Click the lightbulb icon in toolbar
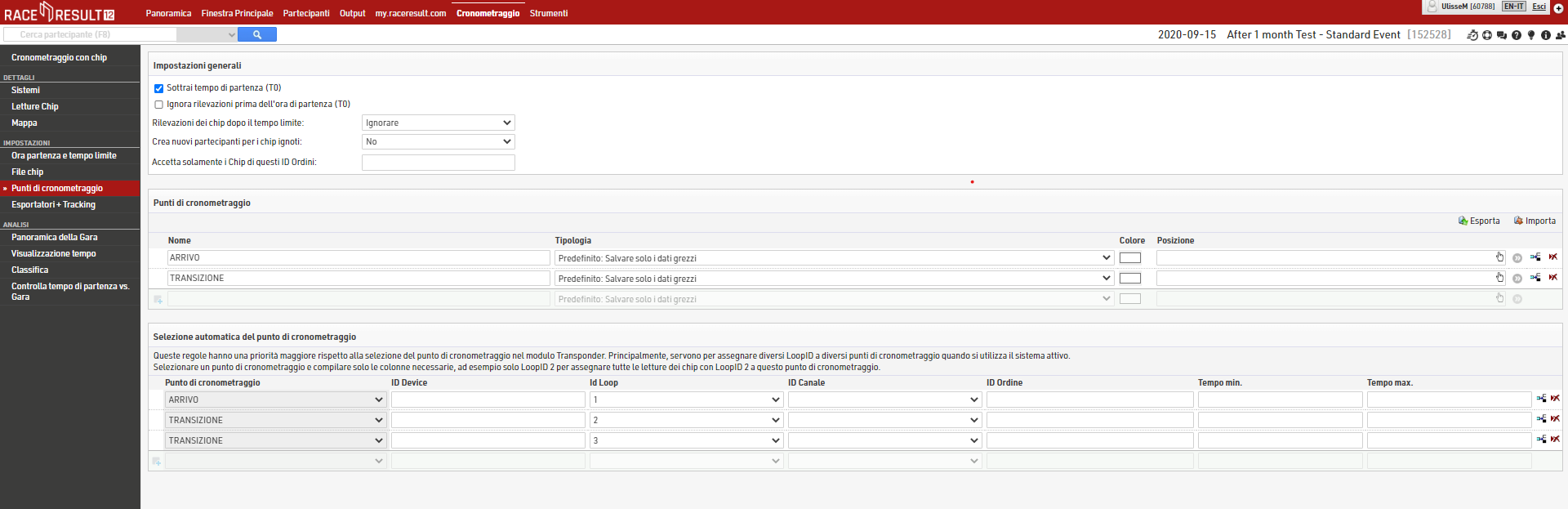Viewport: 1568px width, 509px height. [1531, 35]
